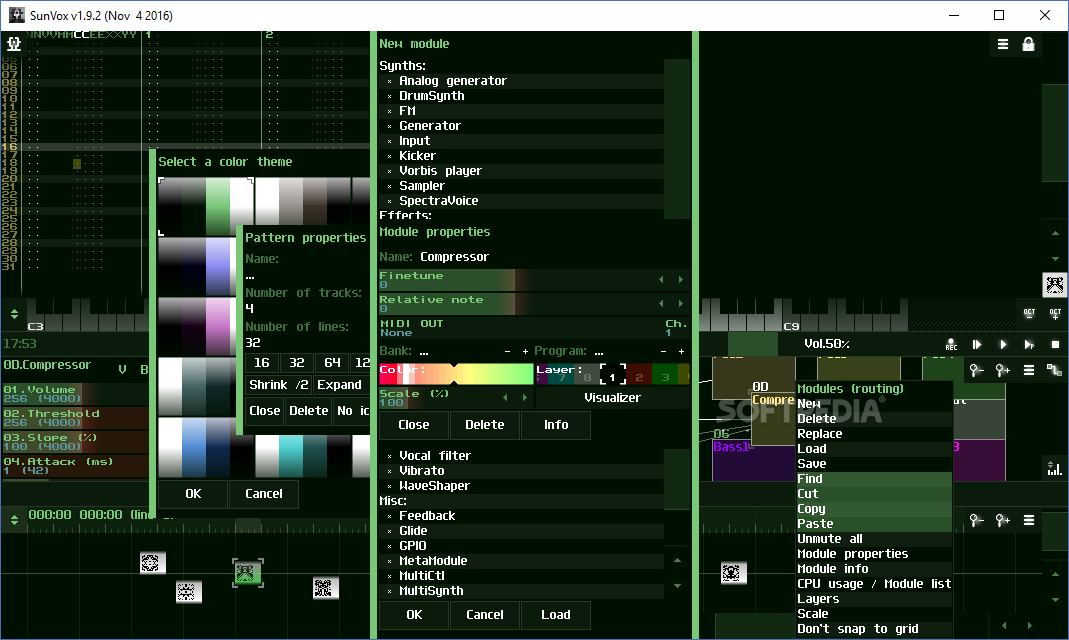Choose New in Modules routing menu

tap(873, 404)
